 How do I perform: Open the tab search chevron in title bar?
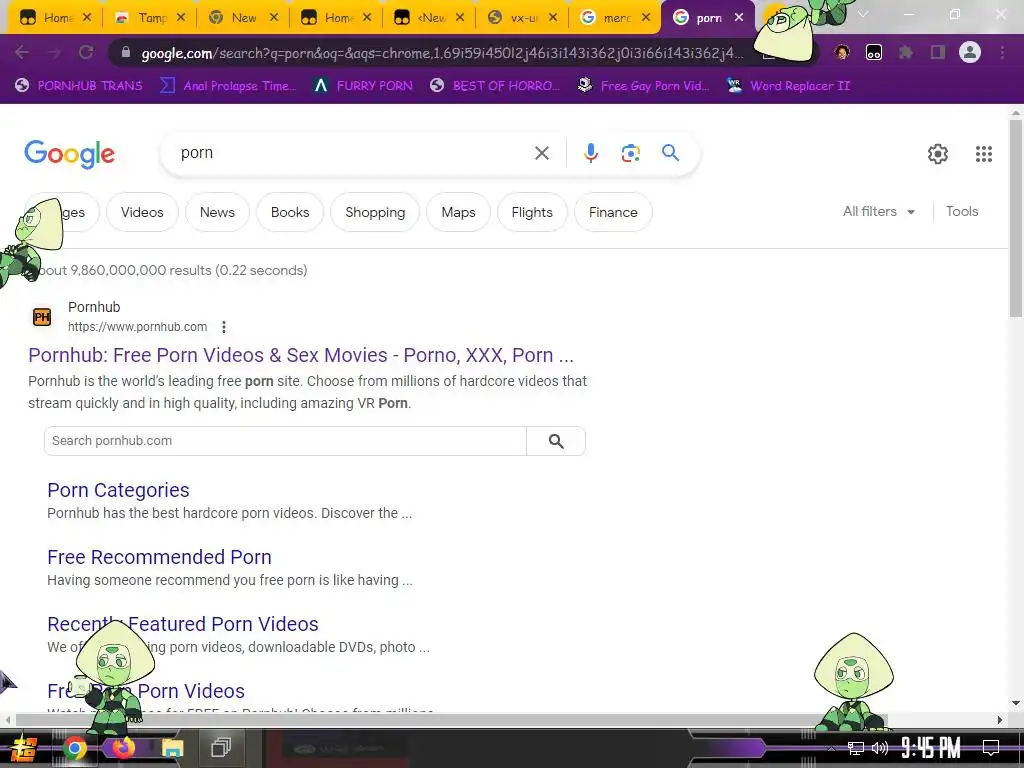tap(863, 14)
